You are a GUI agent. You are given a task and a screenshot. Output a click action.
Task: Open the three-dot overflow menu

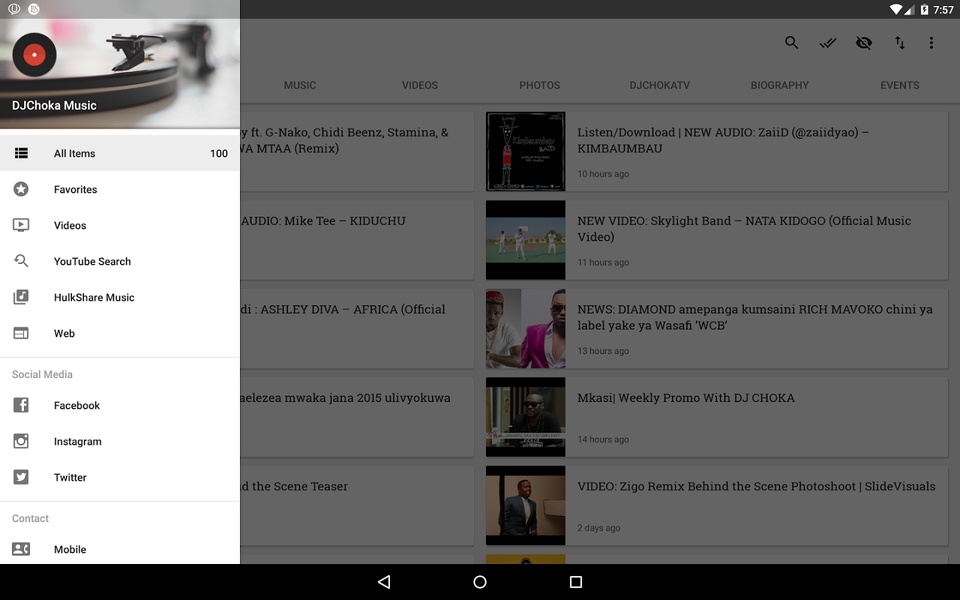[x=931, y=43]
